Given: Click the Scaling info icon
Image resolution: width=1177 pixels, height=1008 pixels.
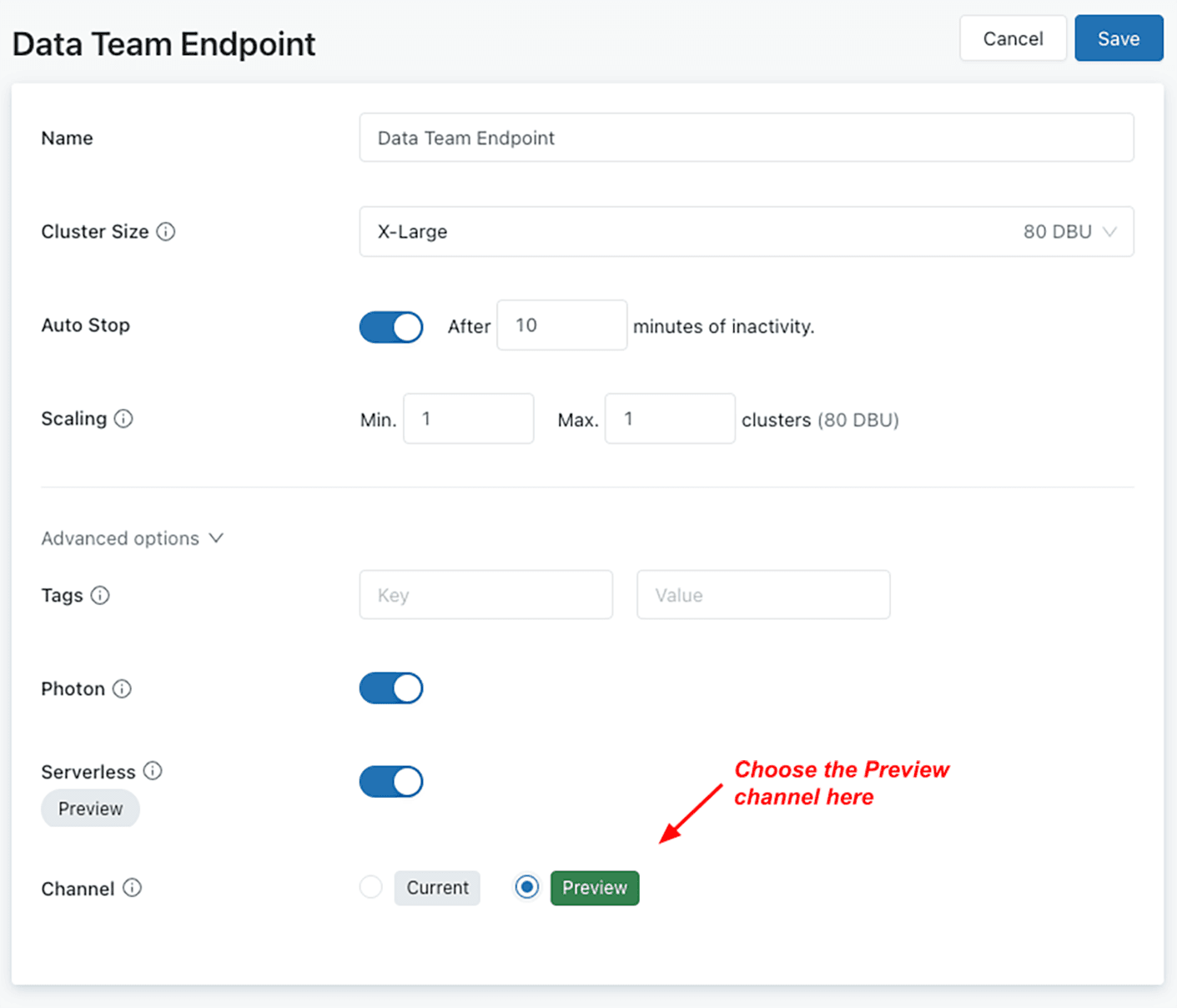Looking at the screenshot, I should (123, 419).
